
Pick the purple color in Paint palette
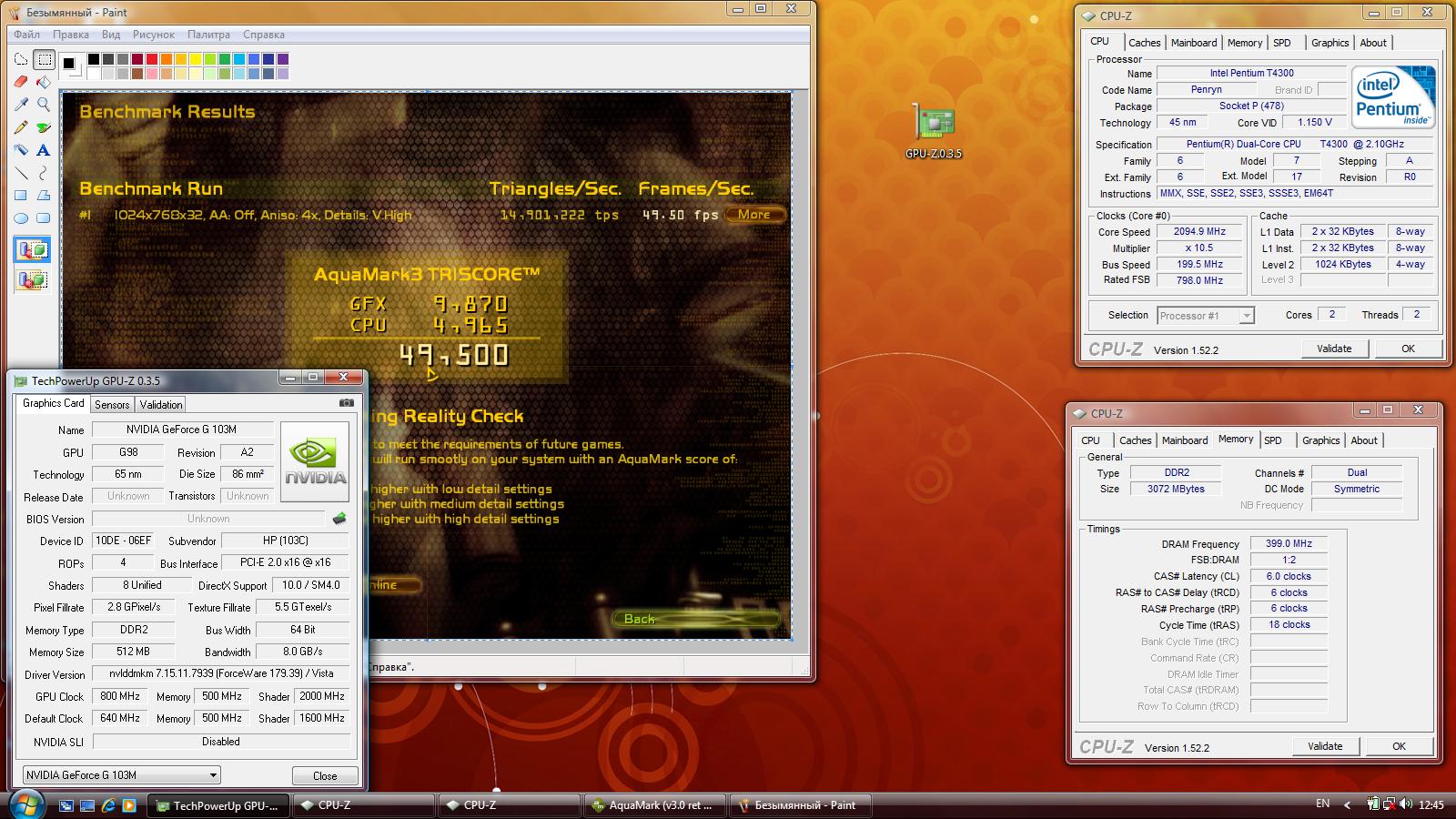click(x=283, y=59)
